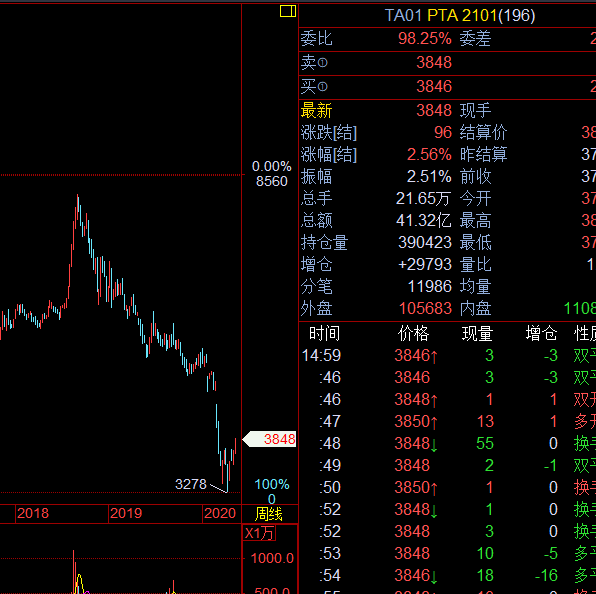The height and width of the screenshot is (594, 596).
Task: Click the 总手 value 21.65万
Action: point(423,198)
